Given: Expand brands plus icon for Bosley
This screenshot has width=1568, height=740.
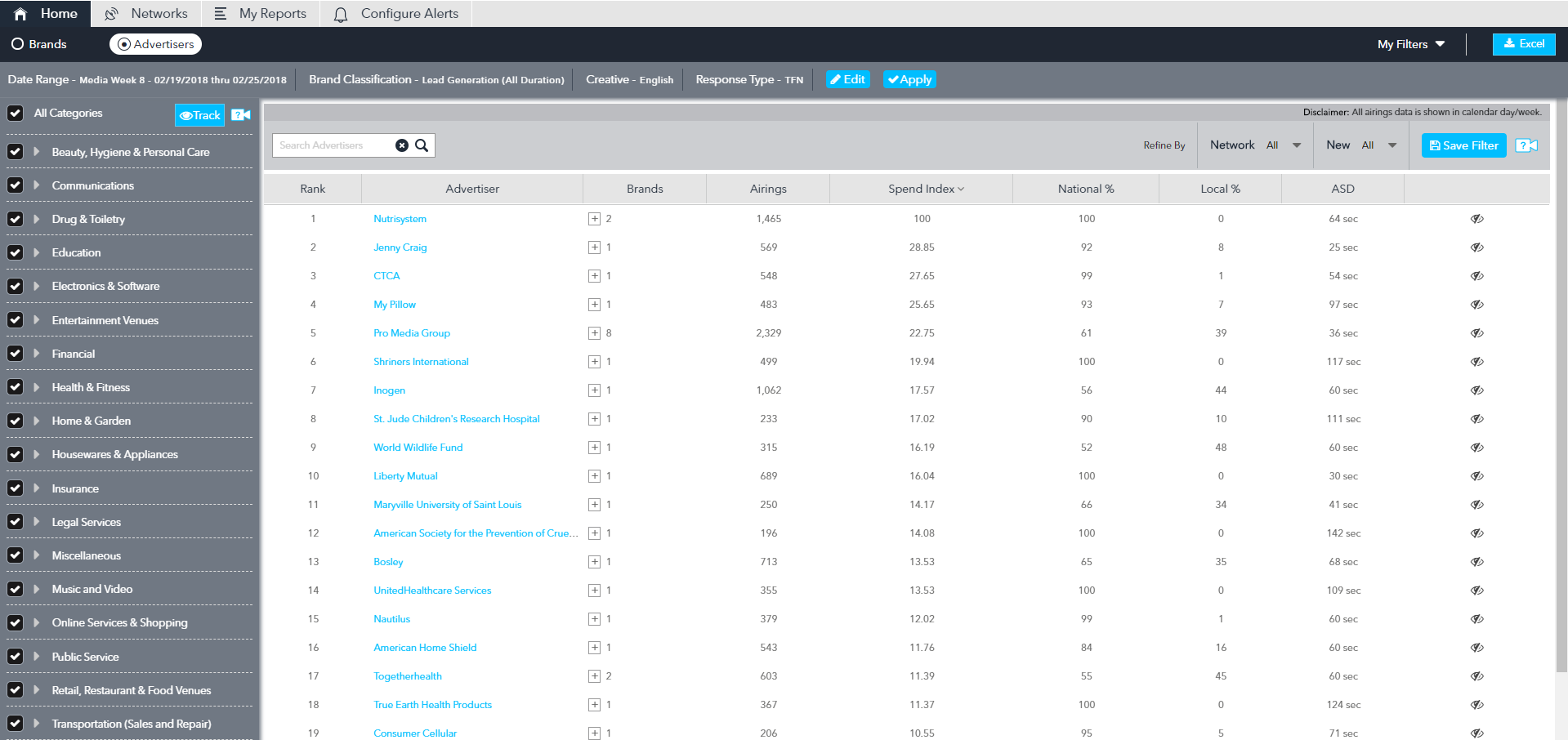Looking at the screenshot, I should pyautogui.click(x=594, y=562).
